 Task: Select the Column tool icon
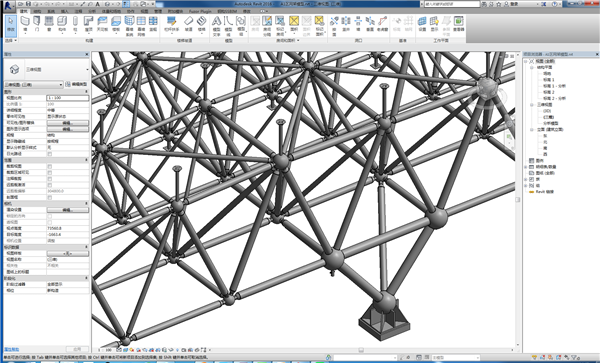pos(75,24)
